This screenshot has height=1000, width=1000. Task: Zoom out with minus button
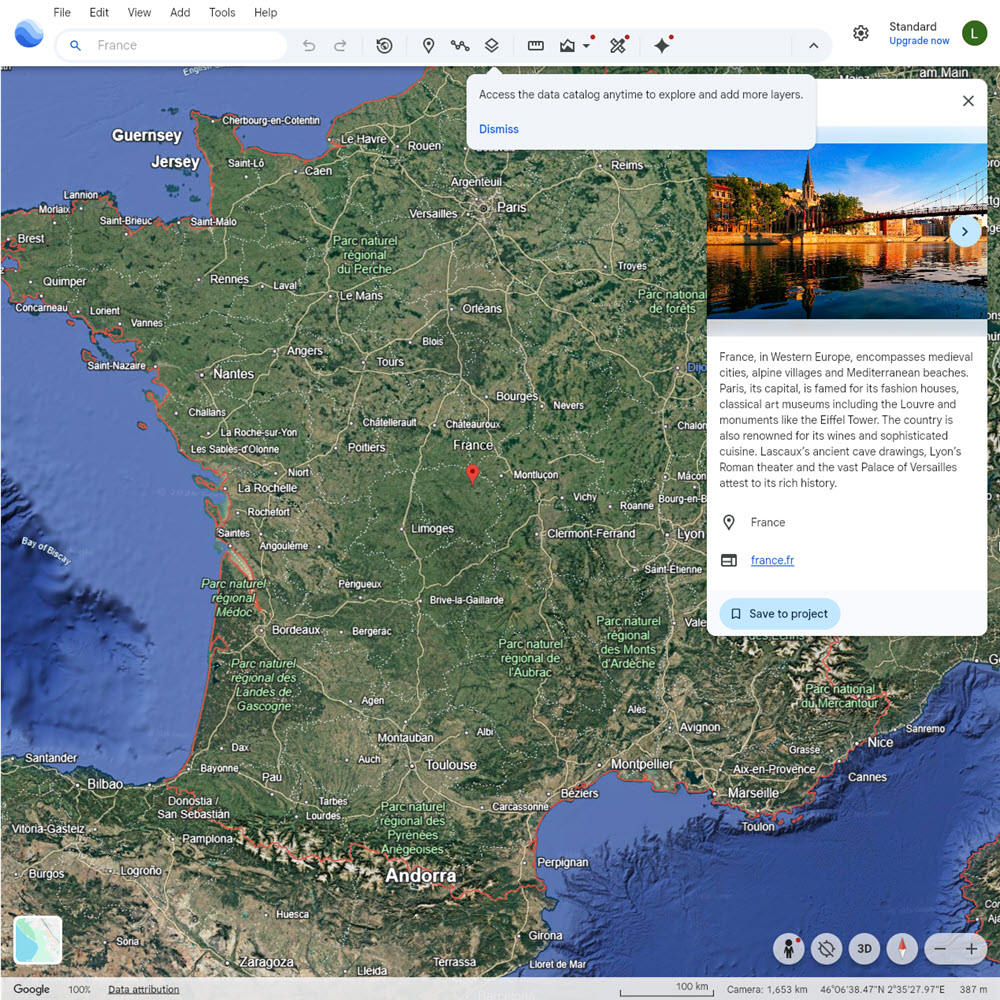point(940,949)
